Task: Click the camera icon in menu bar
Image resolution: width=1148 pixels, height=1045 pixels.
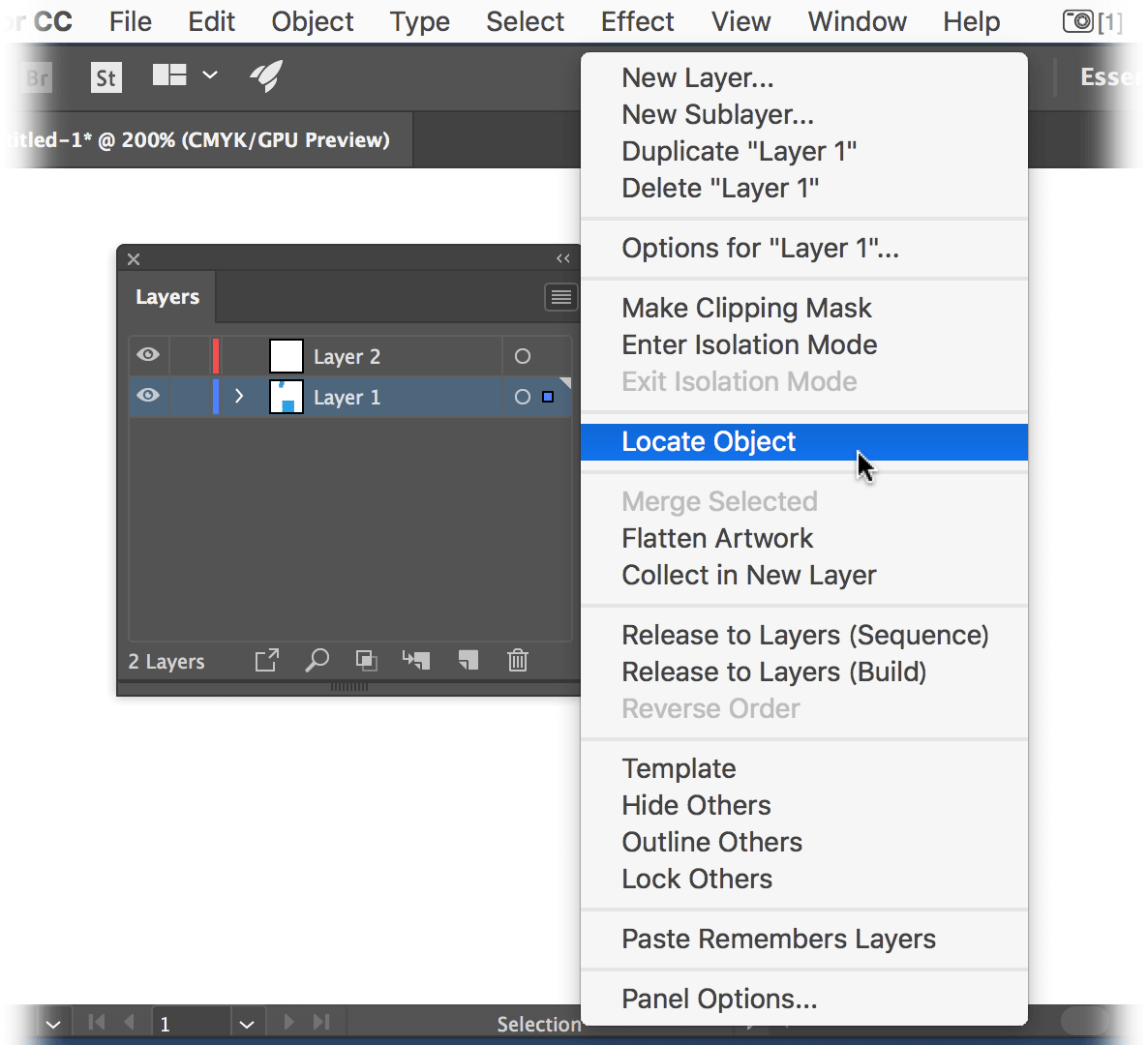Action: pyautogui.click(x=1077, y=21)
